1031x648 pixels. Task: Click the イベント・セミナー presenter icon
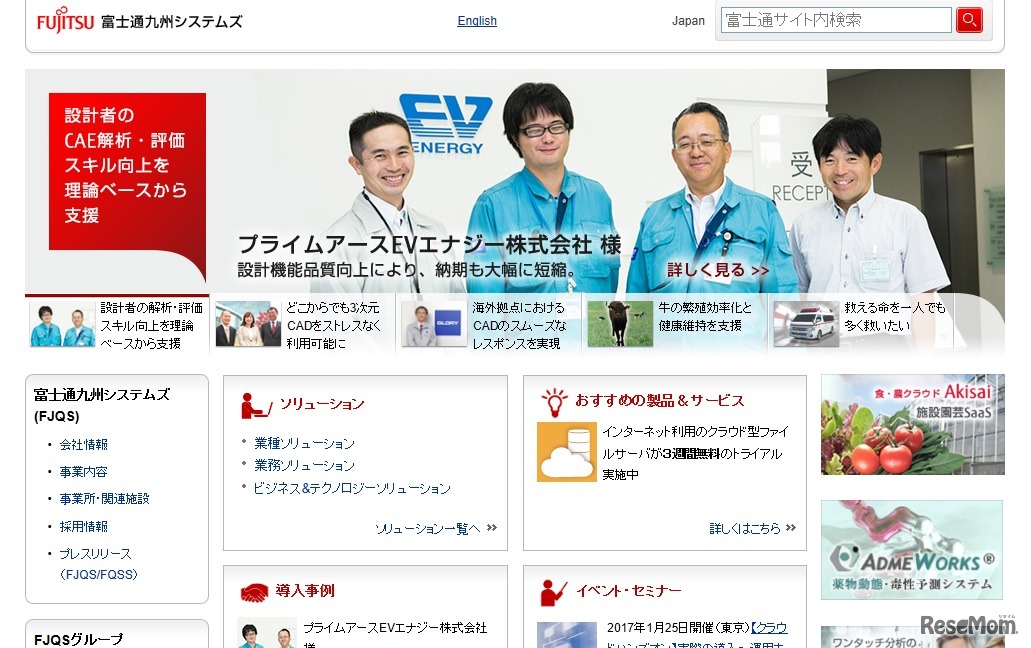tap(553, 593)
